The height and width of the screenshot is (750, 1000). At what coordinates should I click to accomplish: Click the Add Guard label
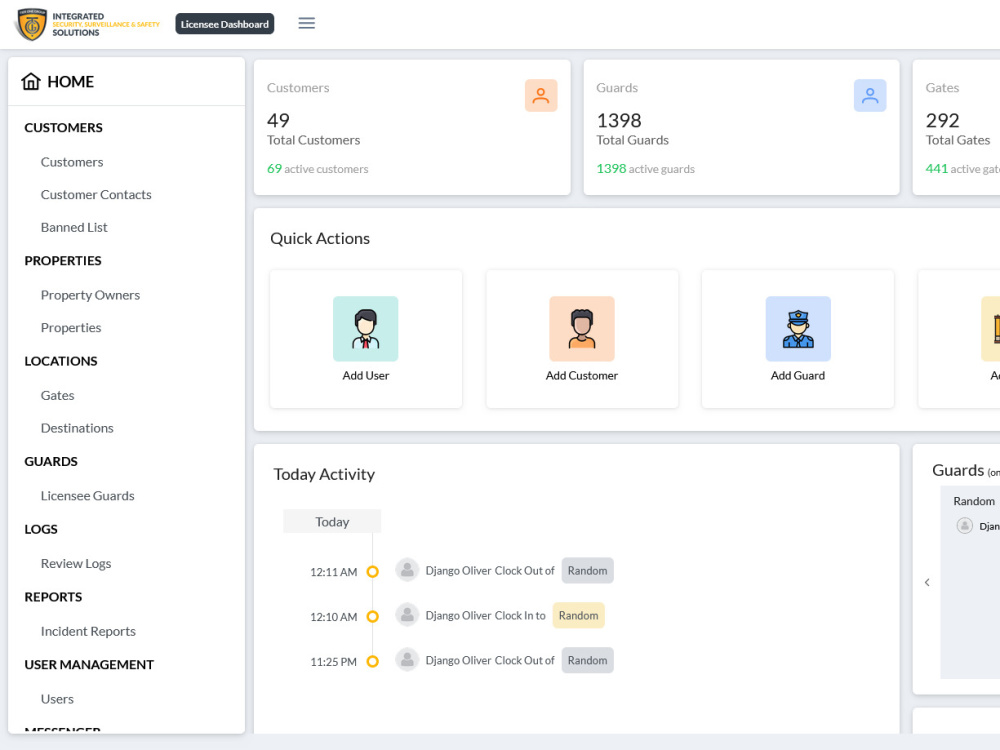tap(798, 376)
